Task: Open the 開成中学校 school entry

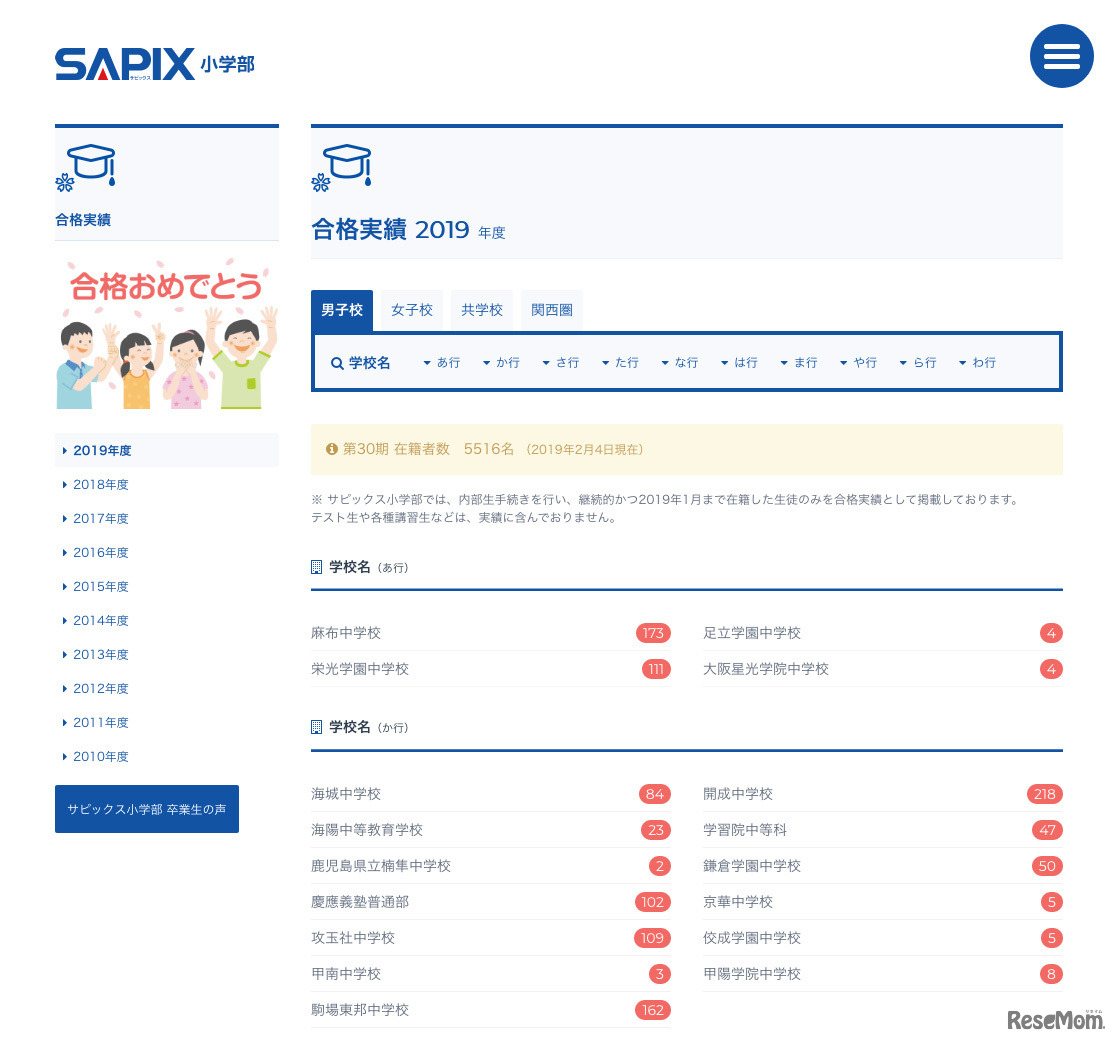Action: click(x=738, y=794)
